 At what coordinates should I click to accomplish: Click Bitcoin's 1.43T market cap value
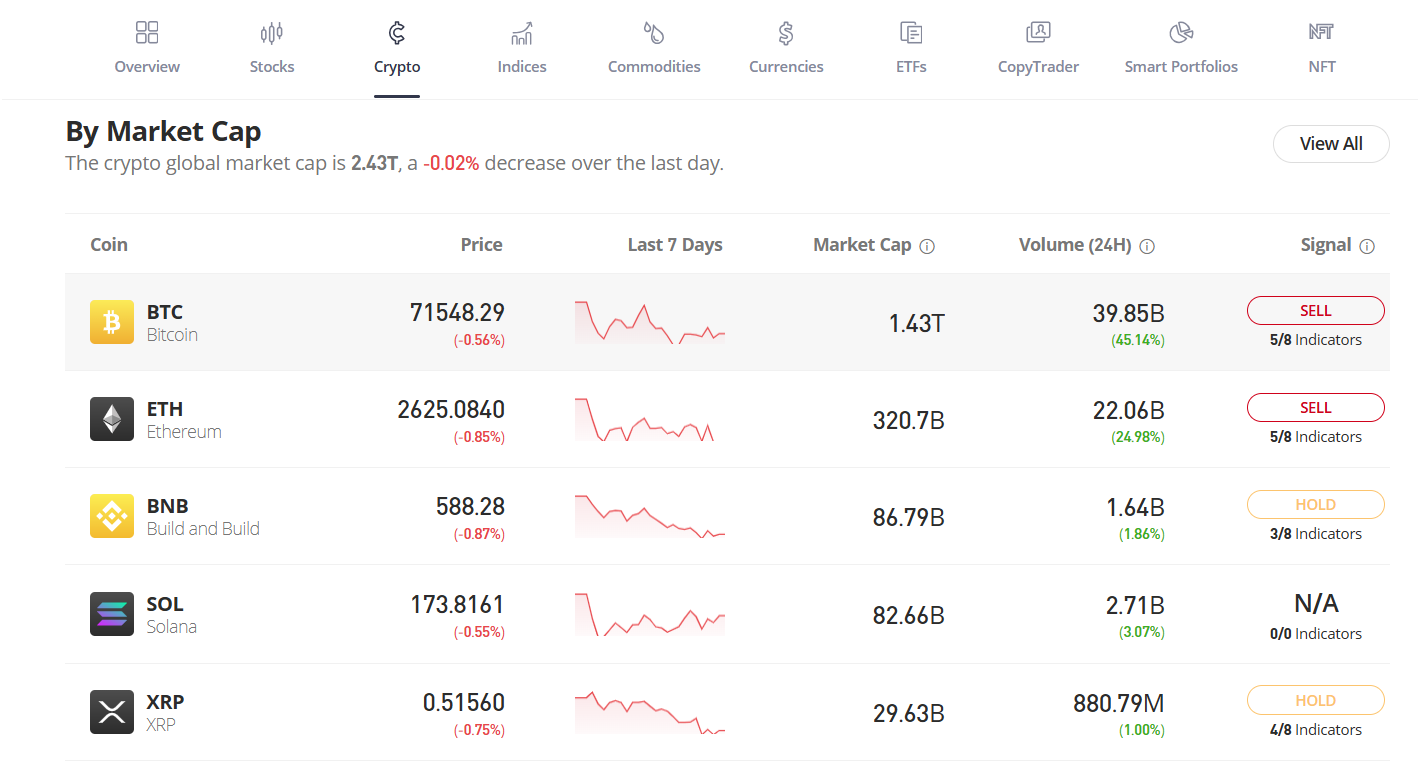[917, 323]
